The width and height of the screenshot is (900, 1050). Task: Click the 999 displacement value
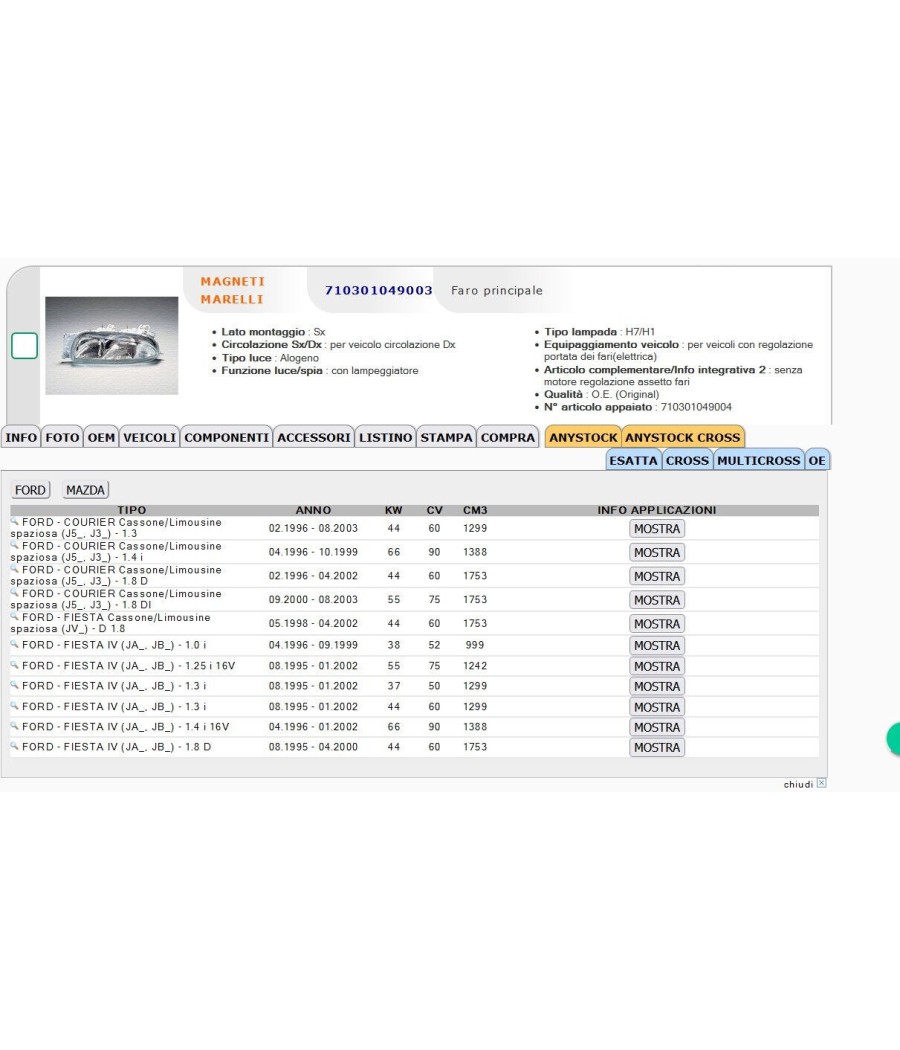475,646
